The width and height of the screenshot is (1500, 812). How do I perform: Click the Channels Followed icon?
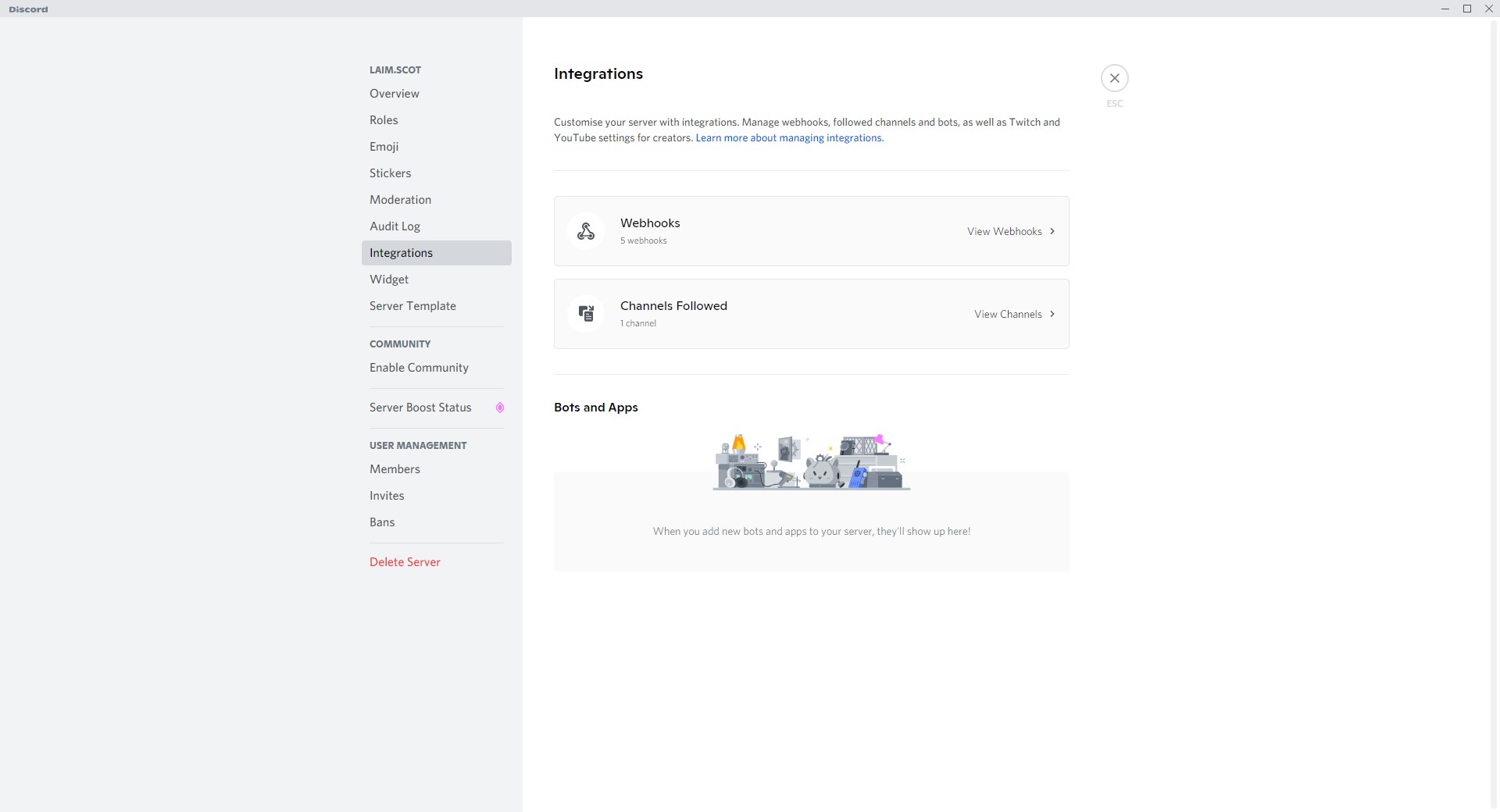pos(586,314)
